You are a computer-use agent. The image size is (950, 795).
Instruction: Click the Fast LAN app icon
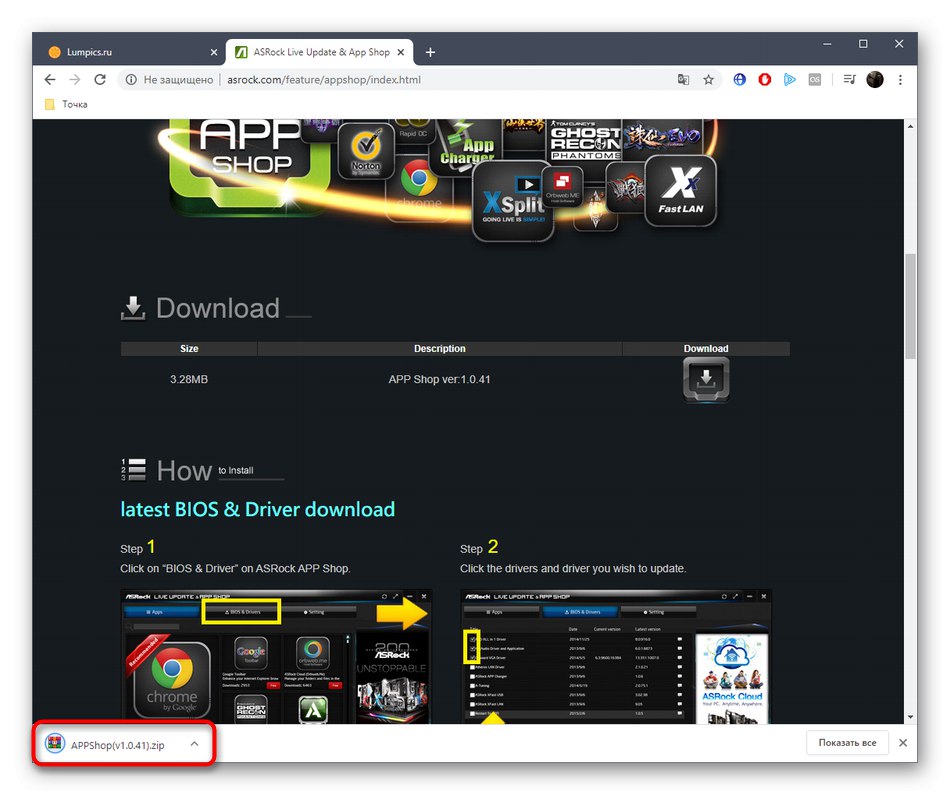[680, 191]
